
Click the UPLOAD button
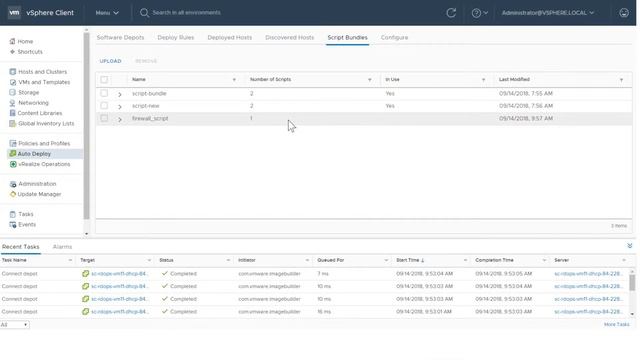pos(110,61)
